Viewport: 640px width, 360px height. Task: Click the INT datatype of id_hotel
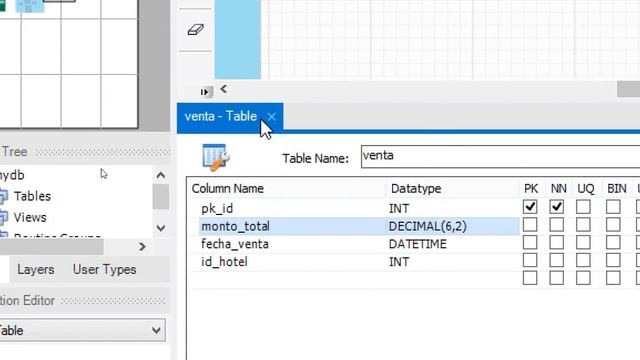(x=399, y=262)
